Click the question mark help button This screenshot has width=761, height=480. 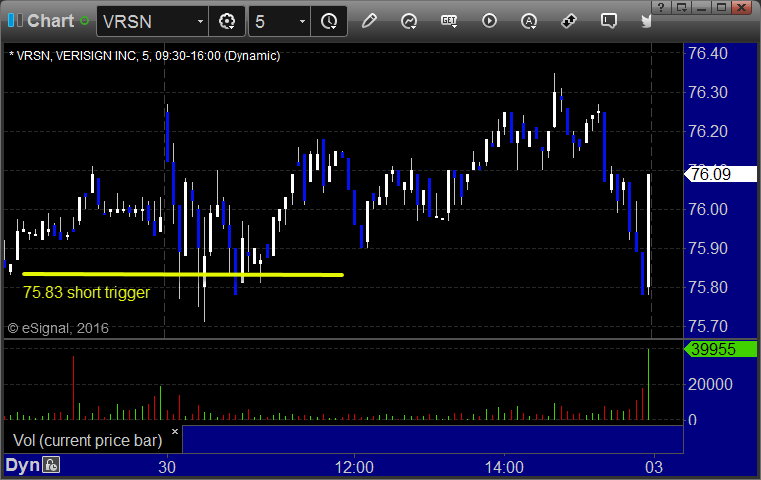pyautogui.click(x=661, y=7)
